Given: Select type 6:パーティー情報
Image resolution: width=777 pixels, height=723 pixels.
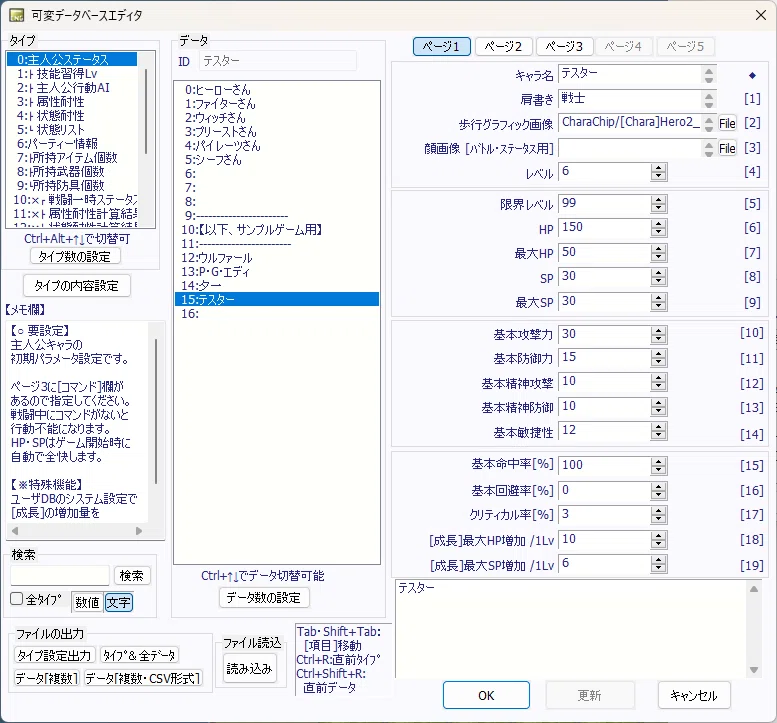Looking at the screenshot, I should (x=72, y=144).
